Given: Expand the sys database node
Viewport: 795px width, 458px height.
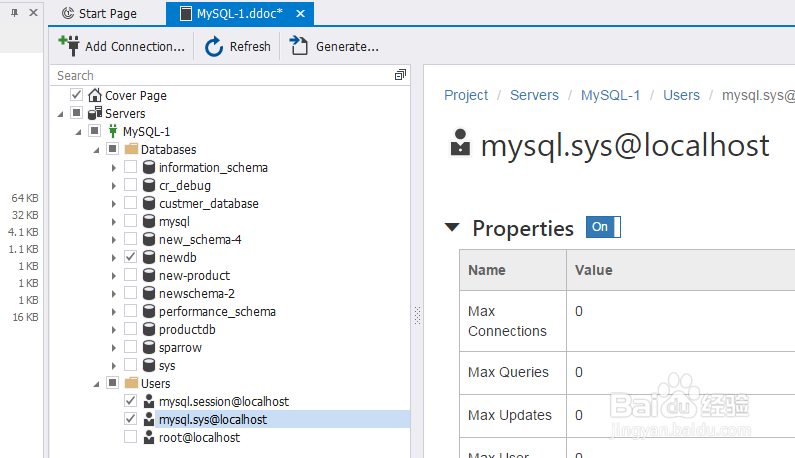Looking at the screenshot, I should (x=114, y=366).
